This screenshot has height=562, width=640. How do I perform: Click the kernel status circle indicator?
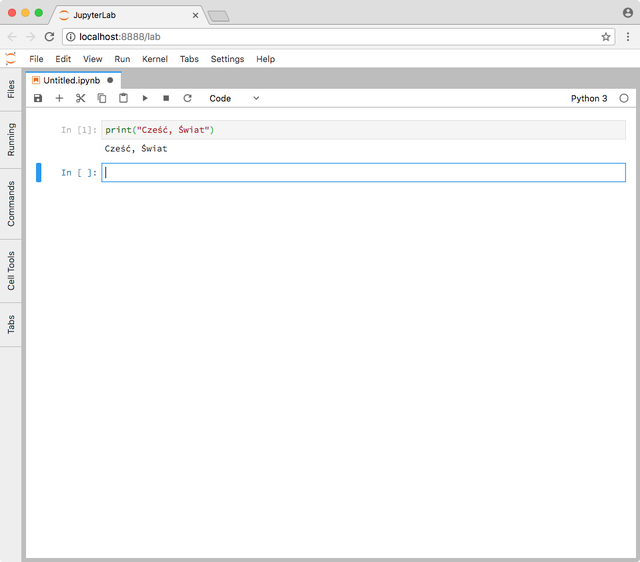(x=624, y=98)
